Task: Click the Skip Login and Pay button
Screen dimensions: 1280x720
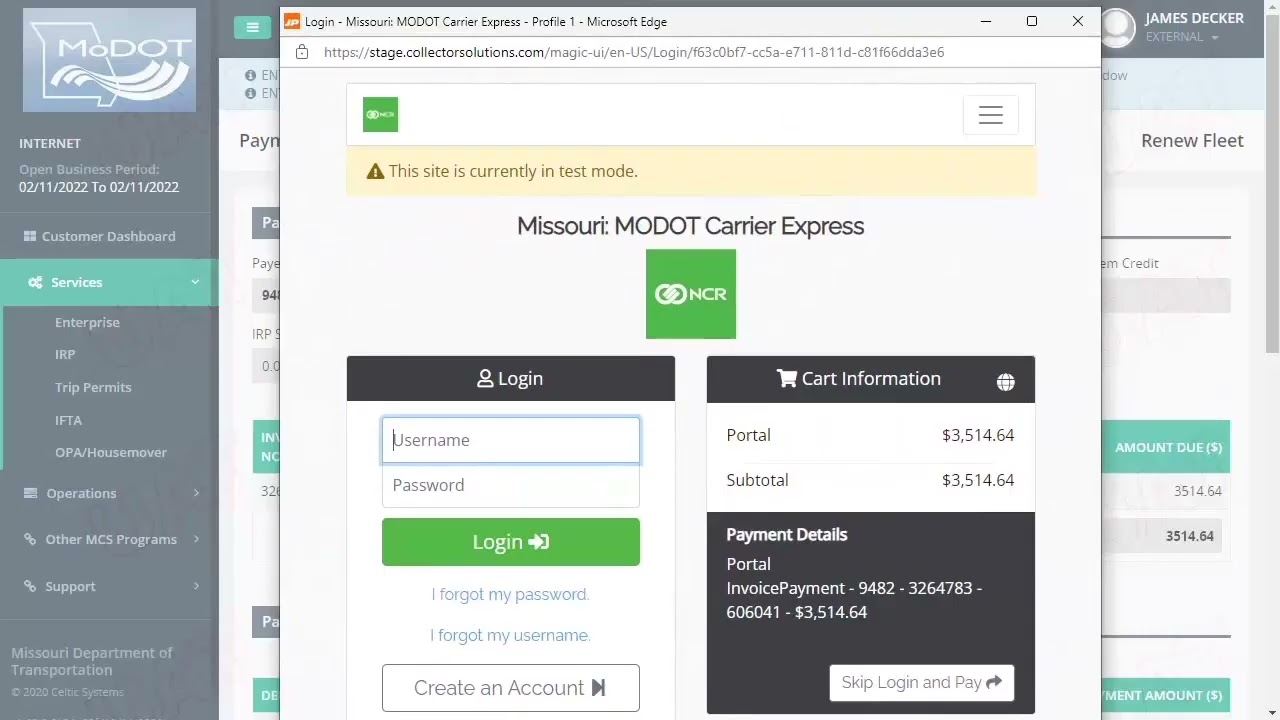Action: [921, 682]
